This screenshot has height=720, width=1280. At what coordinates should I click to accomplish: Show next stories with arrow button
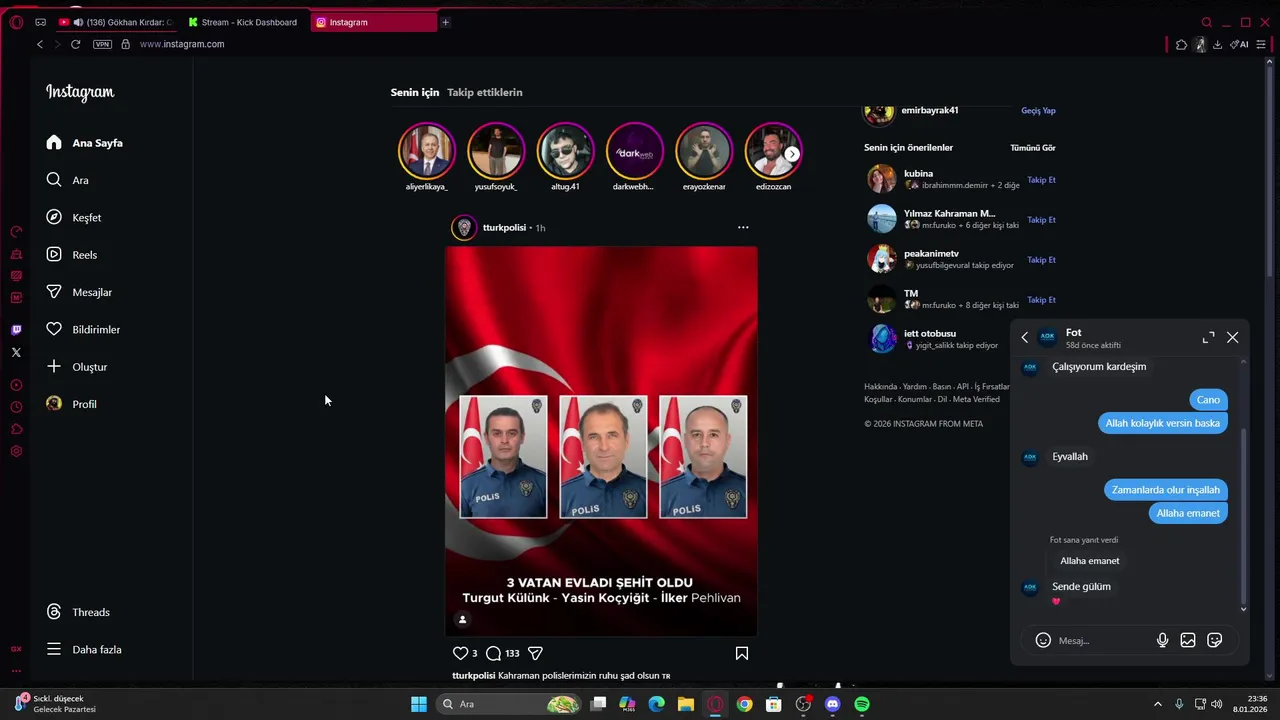(x=791, y=154)
